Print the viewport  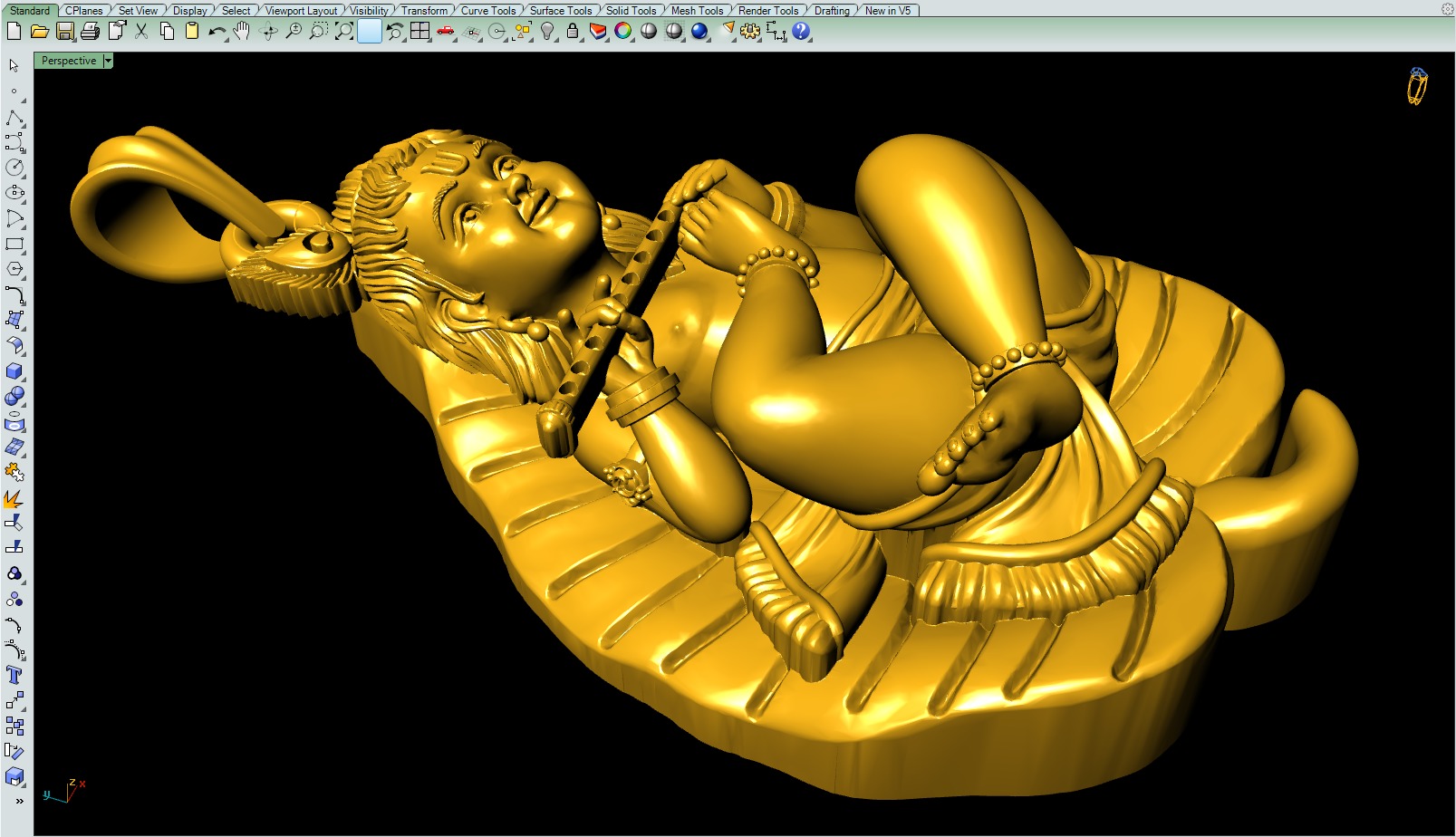pyautogui.click(x=90, y=31)
